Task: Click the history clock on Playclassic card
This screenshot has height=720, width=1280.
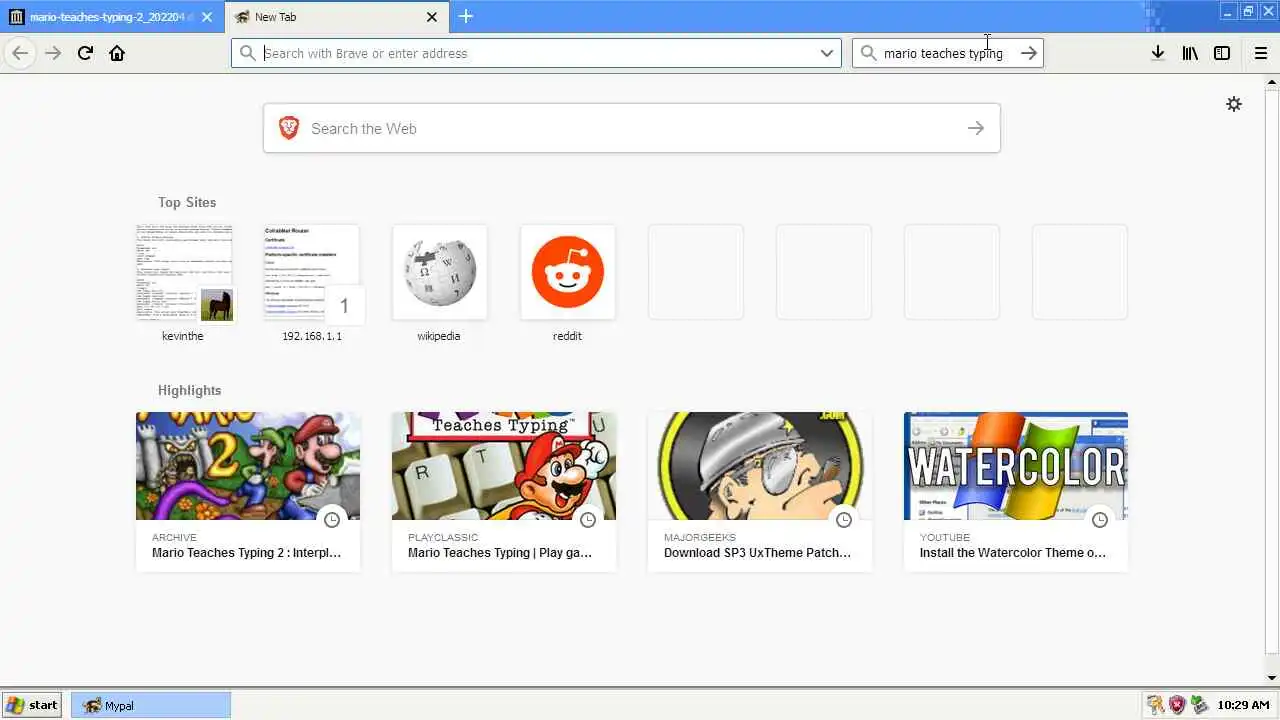Action: (588, 519)
